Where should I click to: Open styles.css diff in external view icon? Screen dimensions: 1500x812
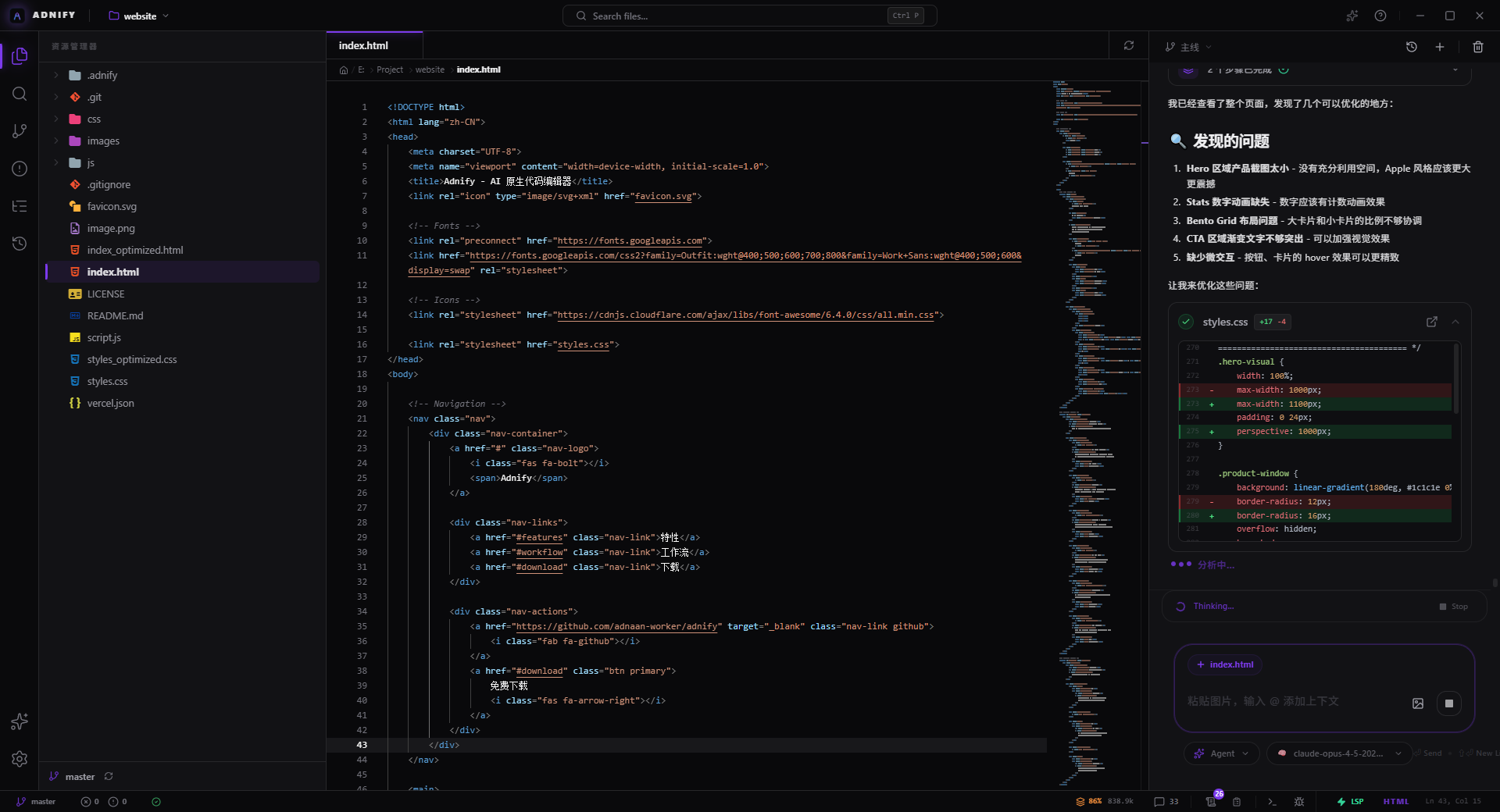click(1432, 322)
